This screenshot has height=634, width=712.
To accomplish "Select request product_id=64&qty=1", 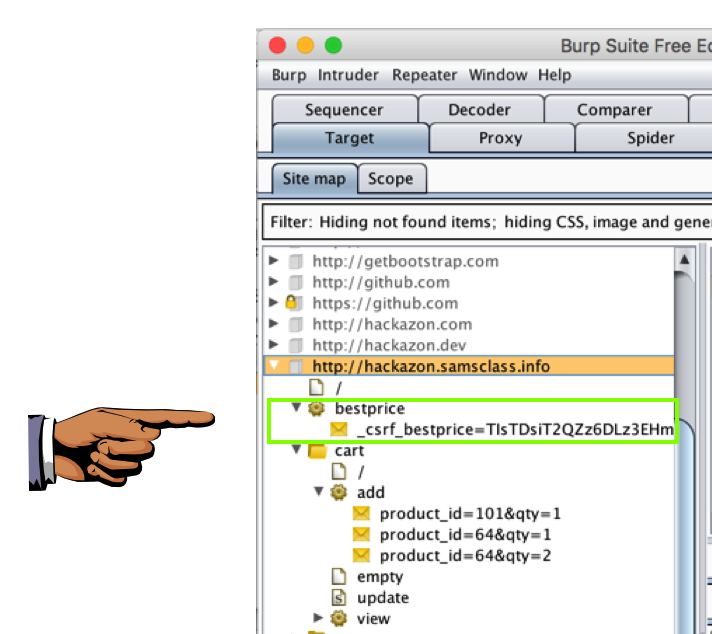I will pos(465,534).
